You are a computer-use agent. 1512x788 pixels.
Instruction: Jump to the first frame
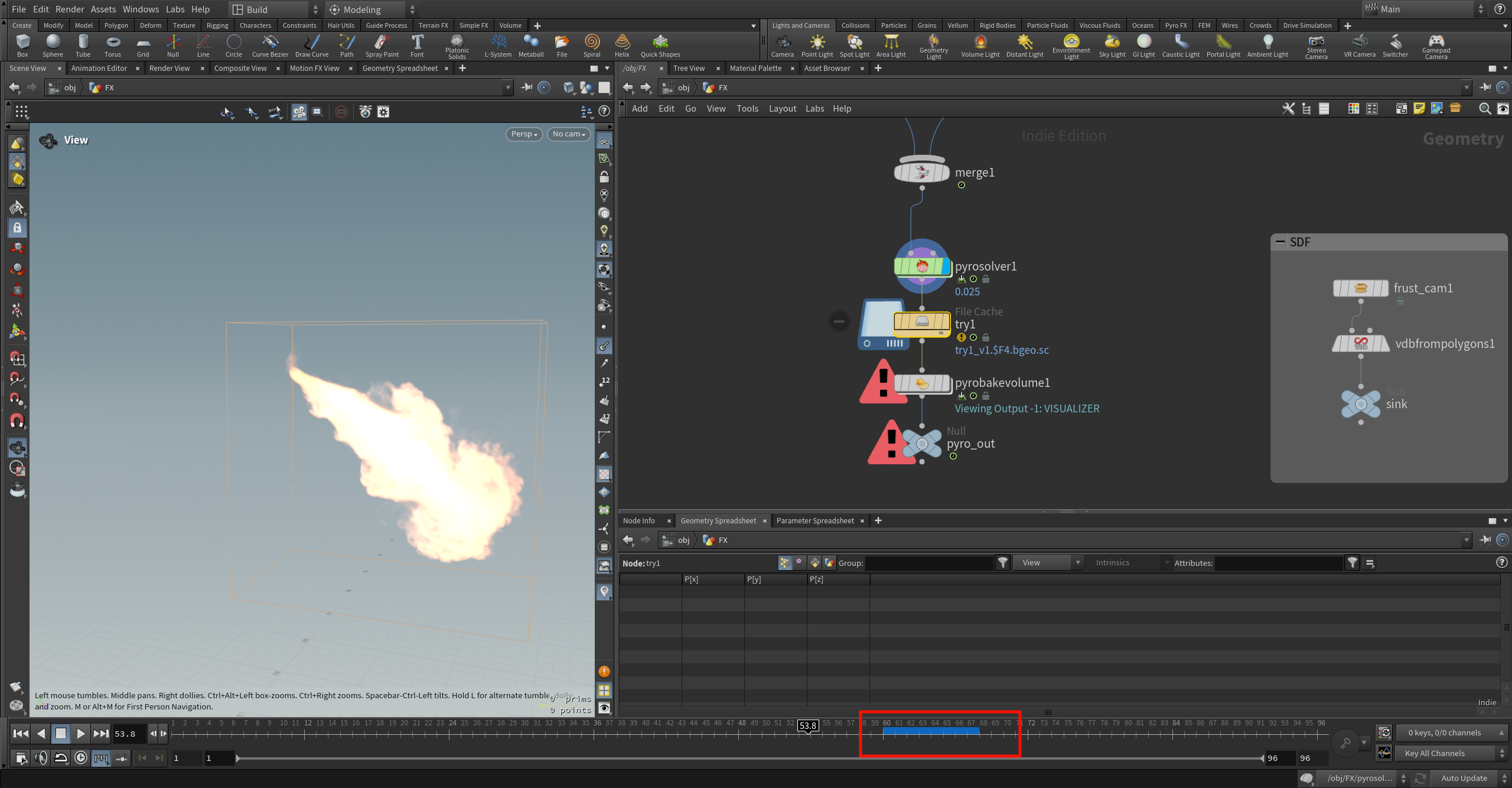point(21,734)
